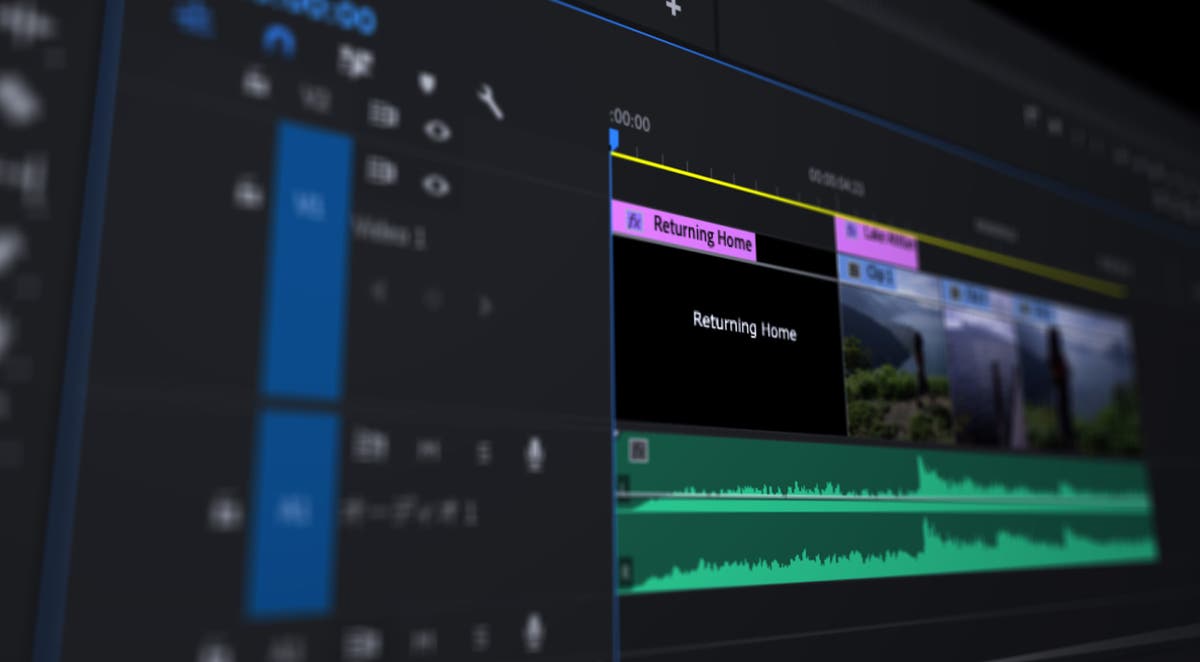The height and width of the screenshot is (662, 1200).
Task: Toggle sync lock on the V1 track
Action: 380,172
